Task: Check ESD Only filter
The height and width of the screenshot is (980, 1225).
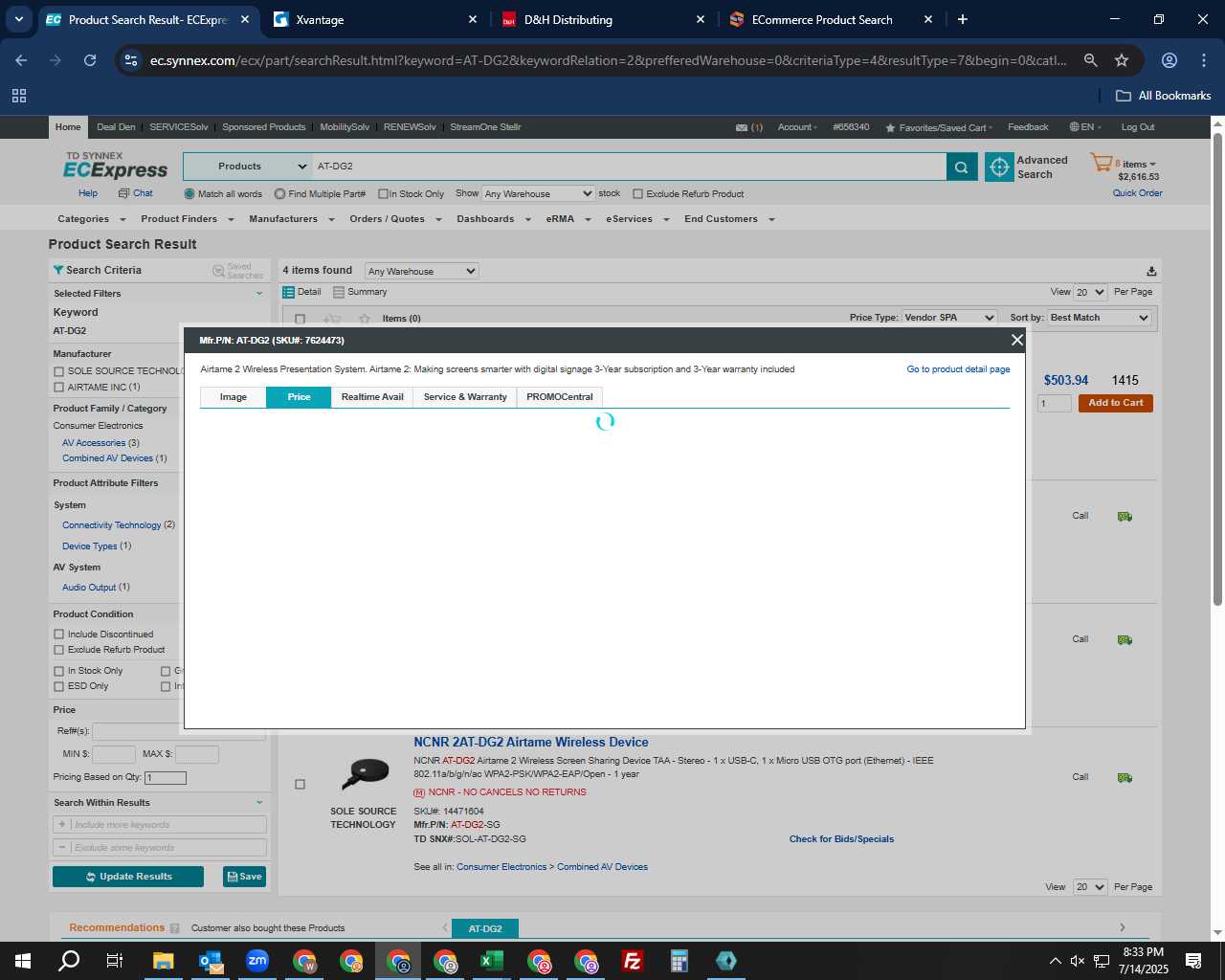Action: point(59,686)
